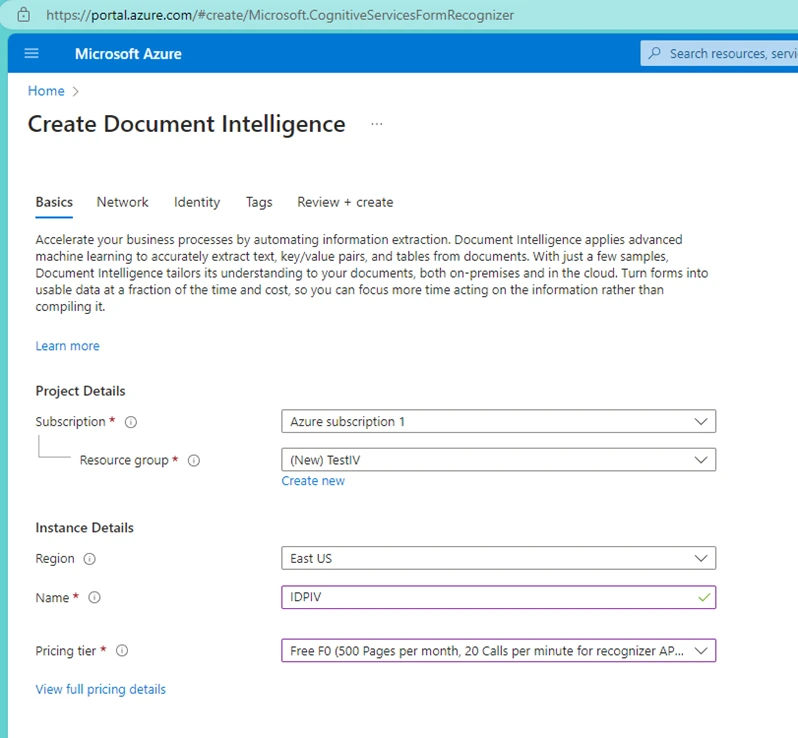Click the Microsoft Azure brand title
Viewport: 798px width, 738px height.
point(128,53)
